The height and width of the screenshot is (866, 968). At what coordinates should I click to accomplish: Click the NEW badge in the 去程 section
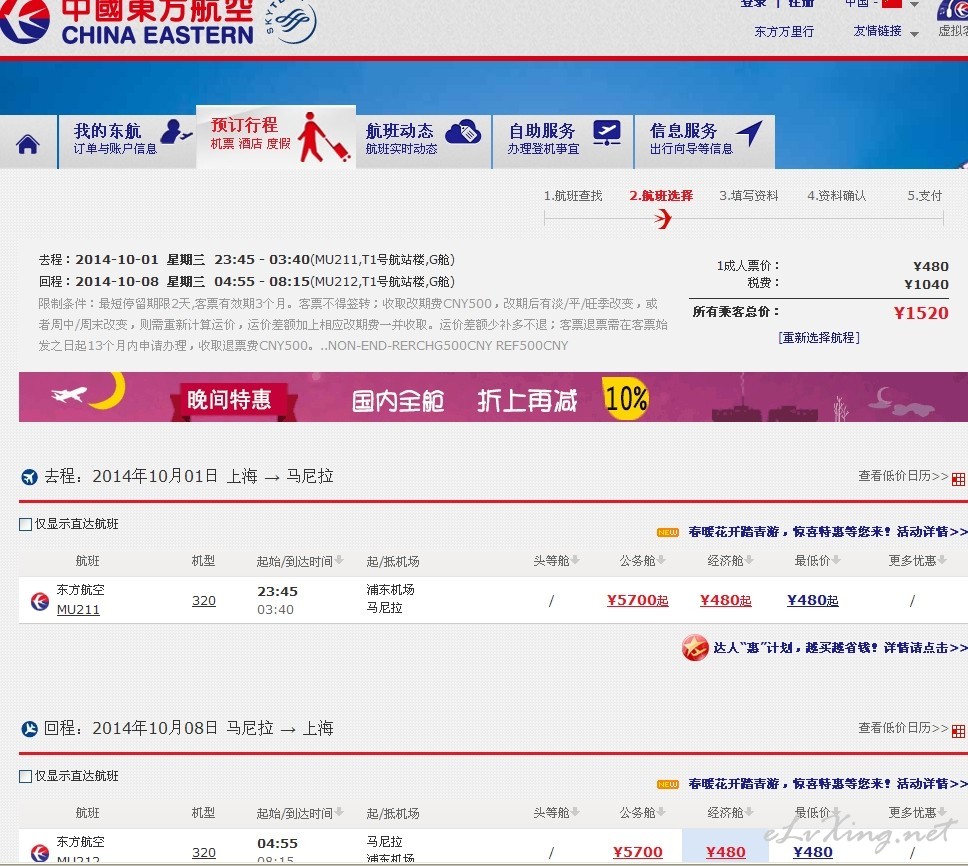click(667, 532)
